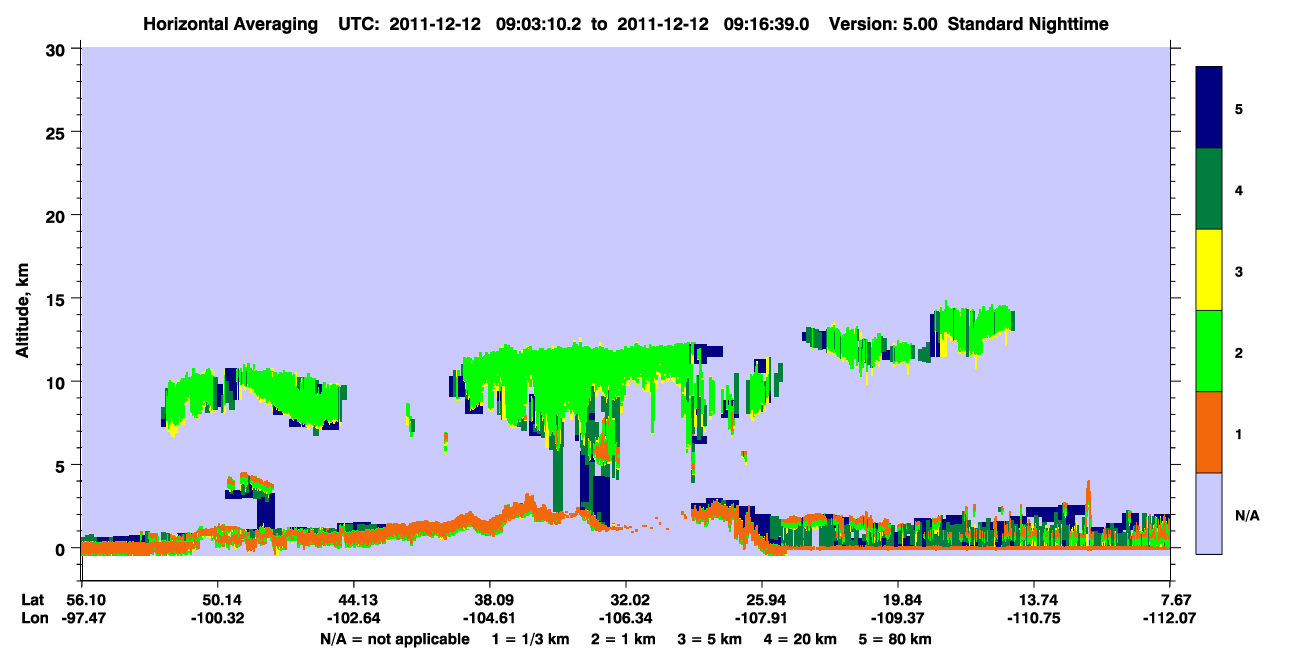Click the y-axis tick label 30

pyautogui.click(x=58, y=49)
